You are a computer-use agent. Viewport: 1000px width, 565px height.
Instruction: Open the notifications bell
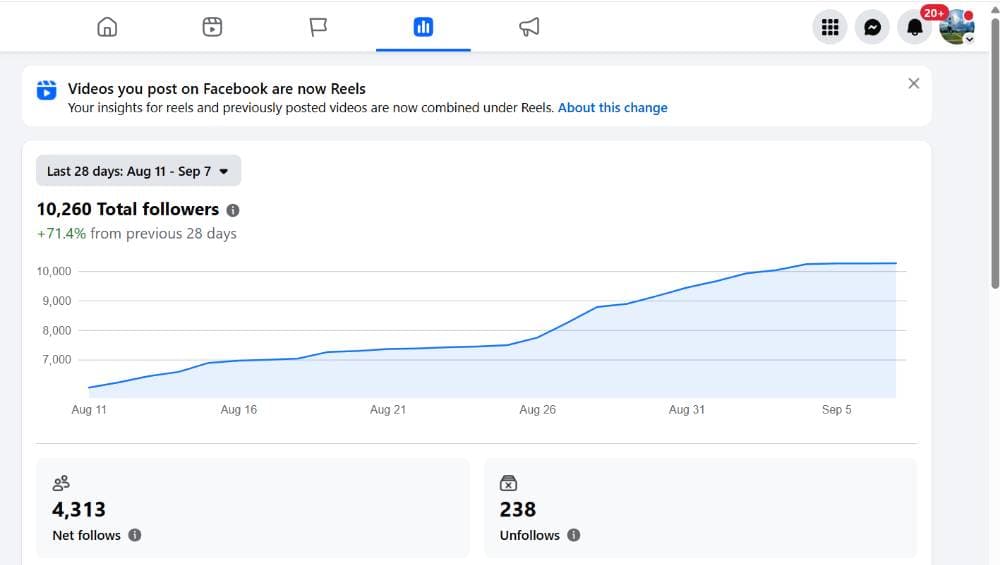point(915,27)
